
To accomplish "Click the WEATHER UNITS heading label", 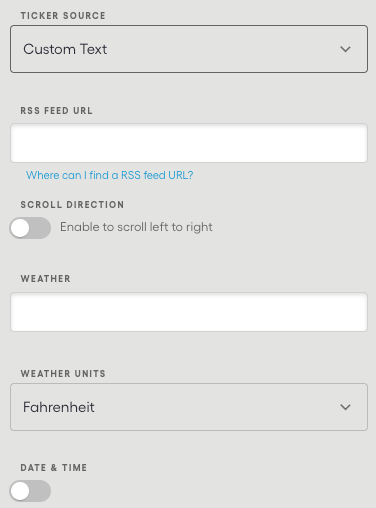I will 63,374.
